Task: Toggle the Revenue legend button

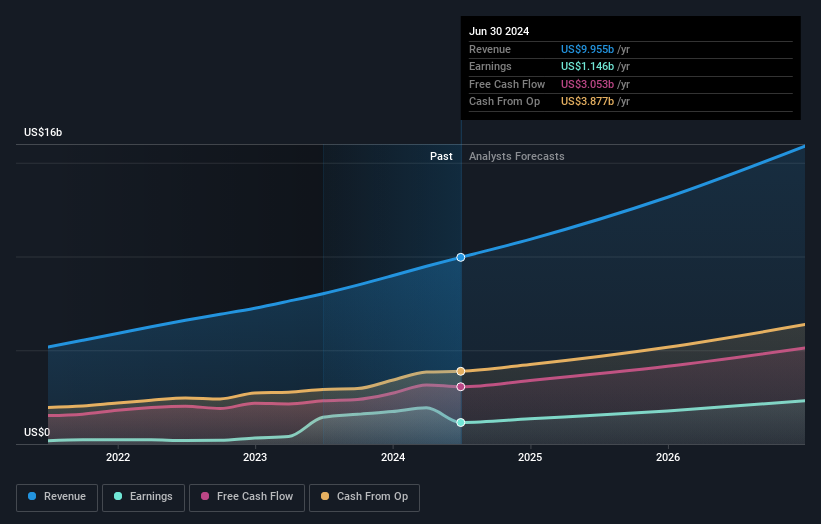Action: coord(57,497)
